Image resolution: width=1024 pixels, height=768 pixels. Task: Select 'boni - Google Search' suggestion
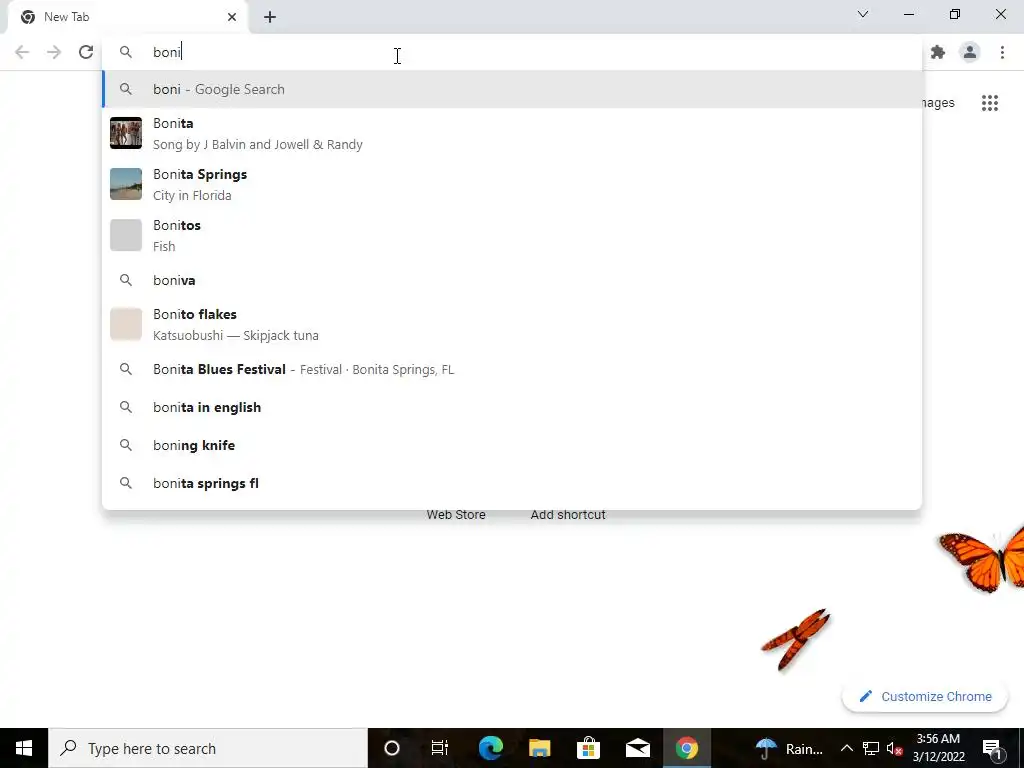tap(512, 89)
